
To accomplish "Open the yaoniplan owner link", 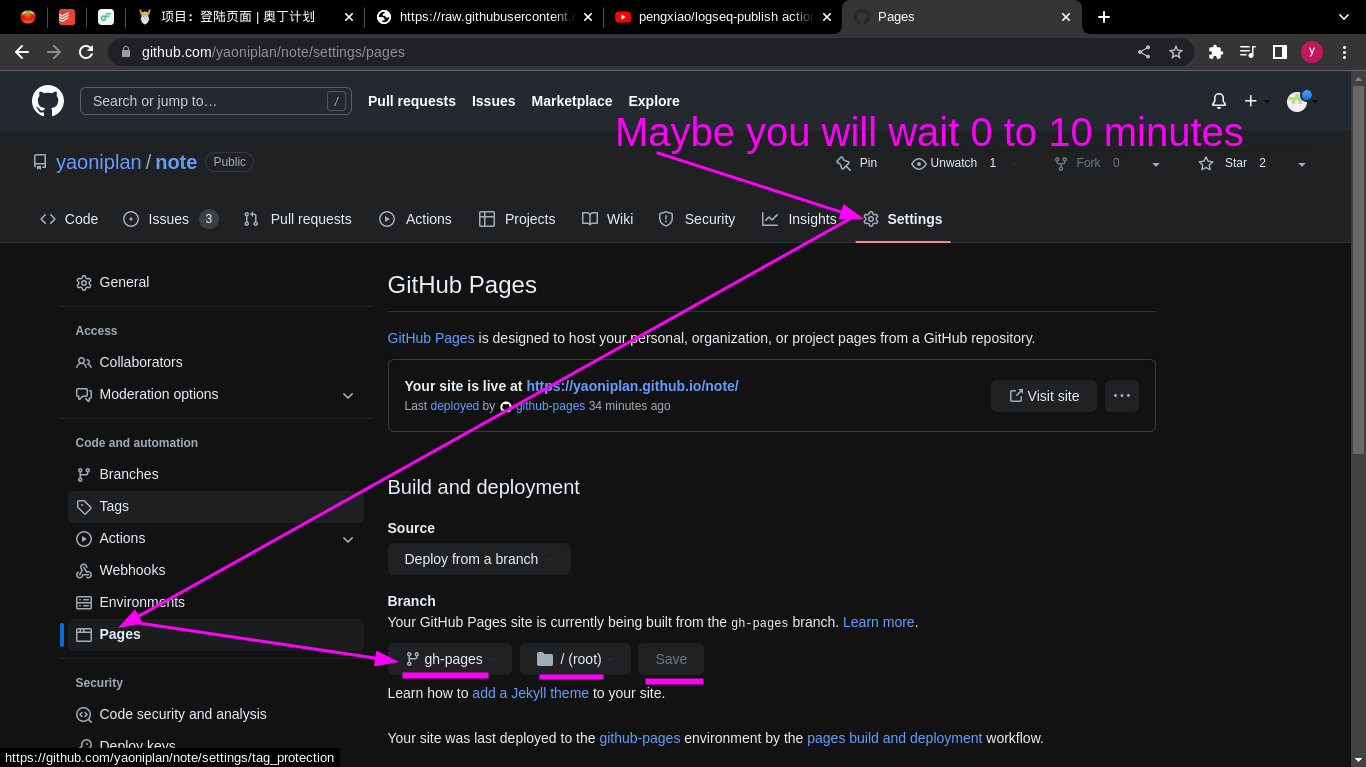I will 99,162.
